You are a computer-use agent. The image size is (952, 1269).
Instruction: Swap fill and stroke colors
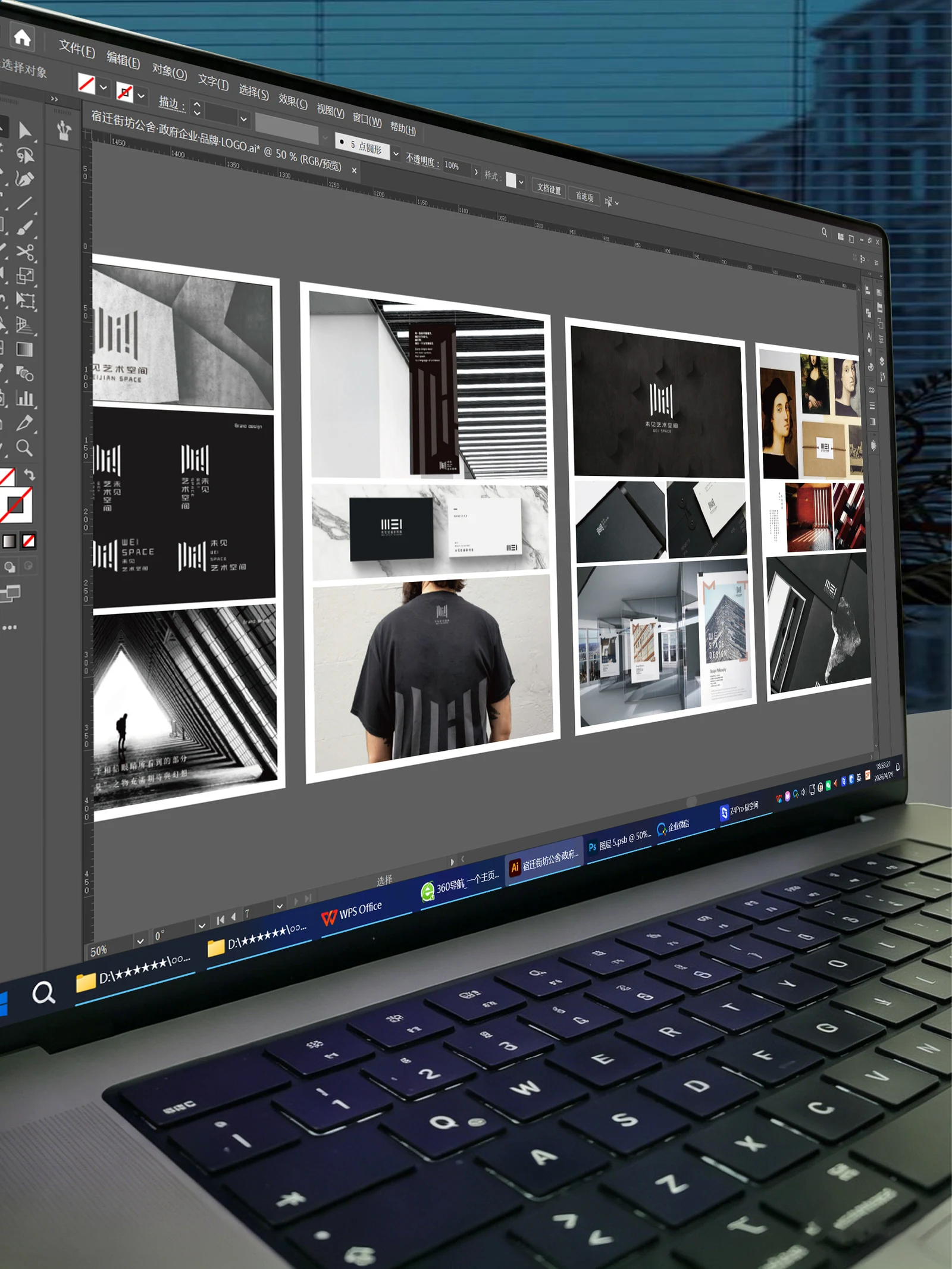coord(29,474)
